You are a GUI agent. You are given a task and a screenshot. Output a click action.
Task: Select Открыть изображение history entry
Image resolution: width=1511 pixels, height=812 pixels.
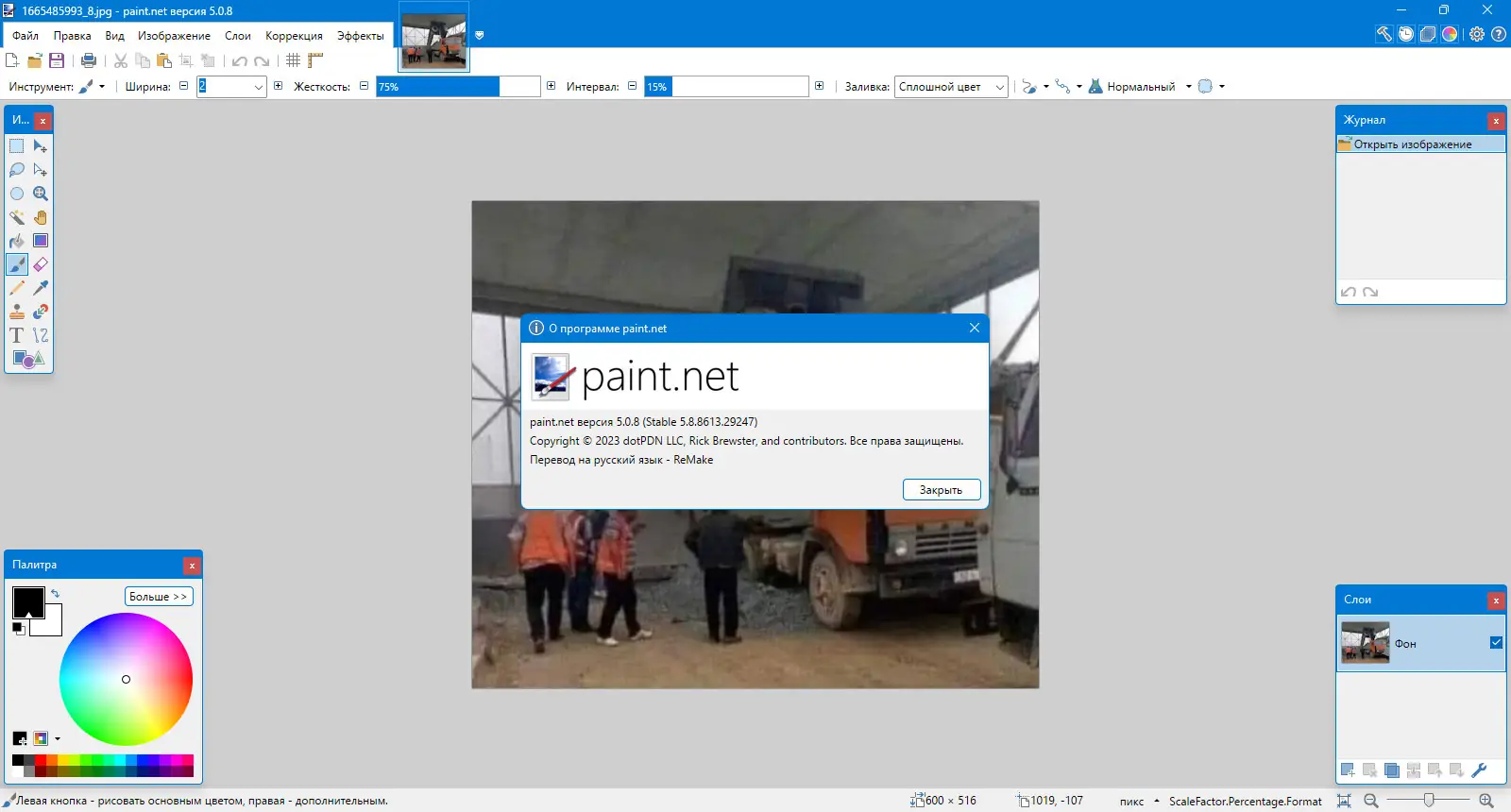(1420, 144)
